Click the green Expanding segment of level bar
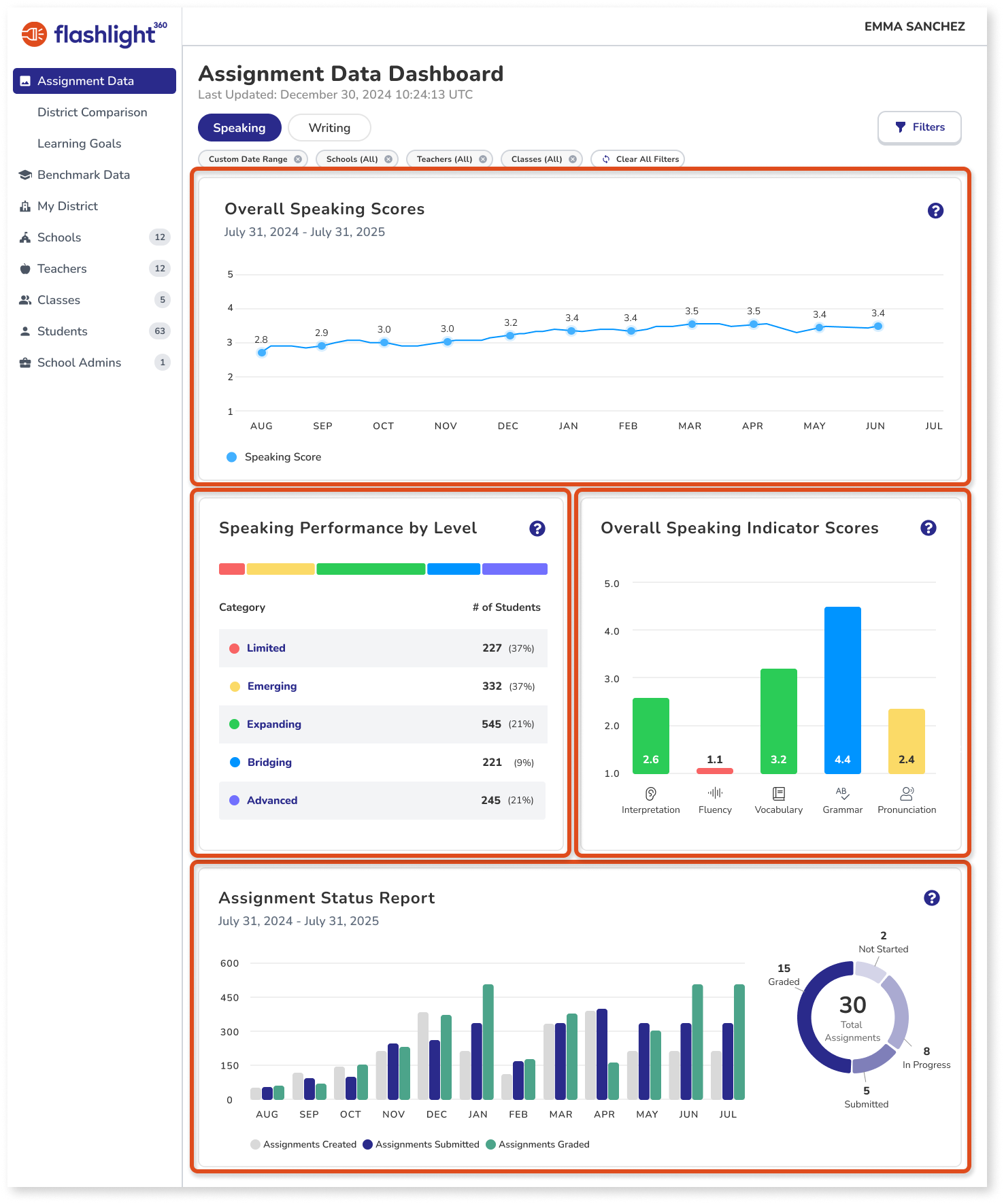Screen dimensions: 1004x1204 point(371,569)
